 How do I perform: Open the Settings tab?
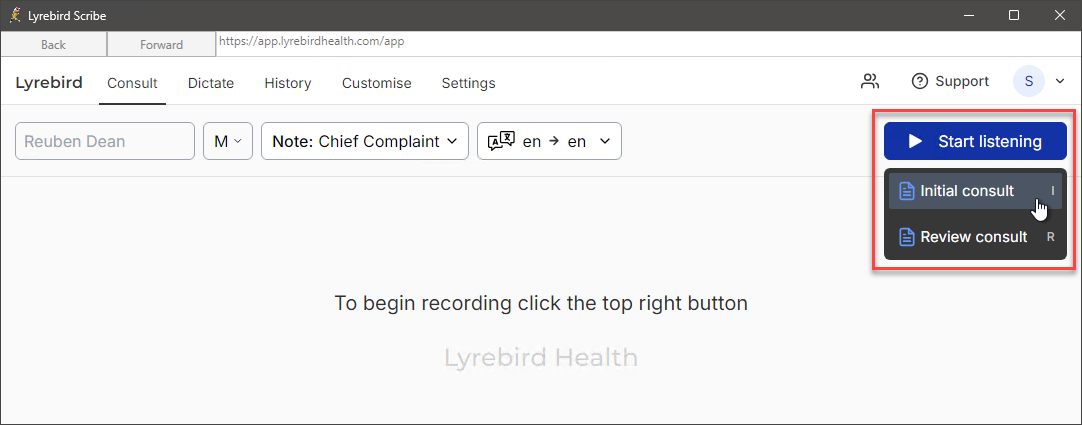coord(469,83)
